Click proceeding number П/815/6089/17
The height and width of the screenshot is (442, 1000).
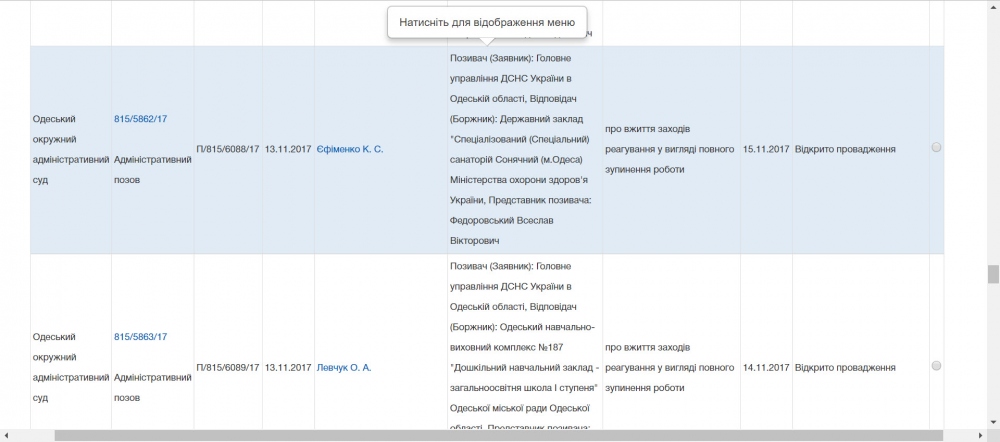[x=228, y=368]
